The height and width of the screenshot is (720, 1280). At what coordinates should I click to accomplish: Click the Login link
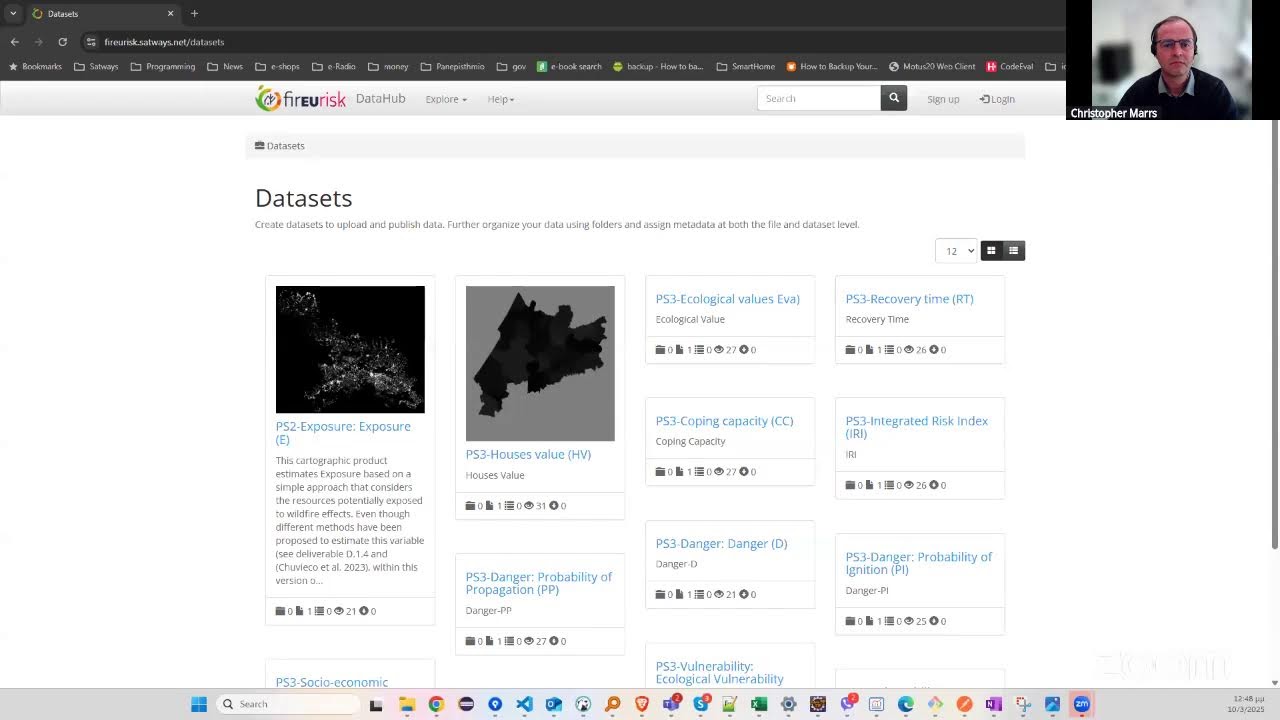997,99
